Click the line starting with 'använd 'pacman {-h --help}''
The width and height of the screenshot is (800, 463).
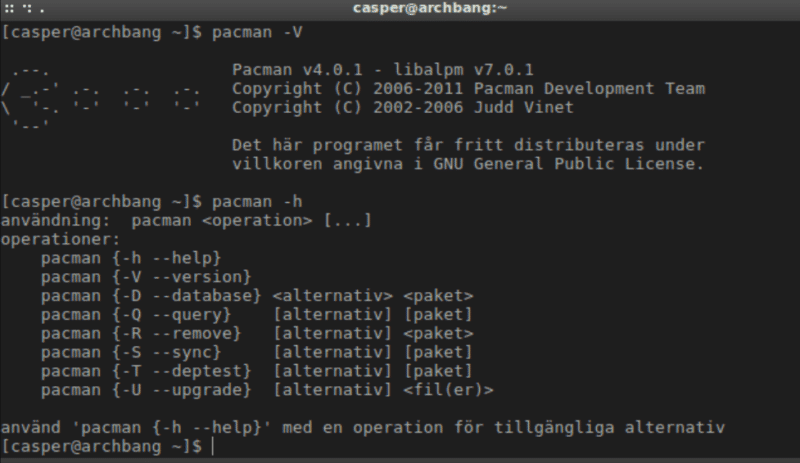click(x=363, y=427)
